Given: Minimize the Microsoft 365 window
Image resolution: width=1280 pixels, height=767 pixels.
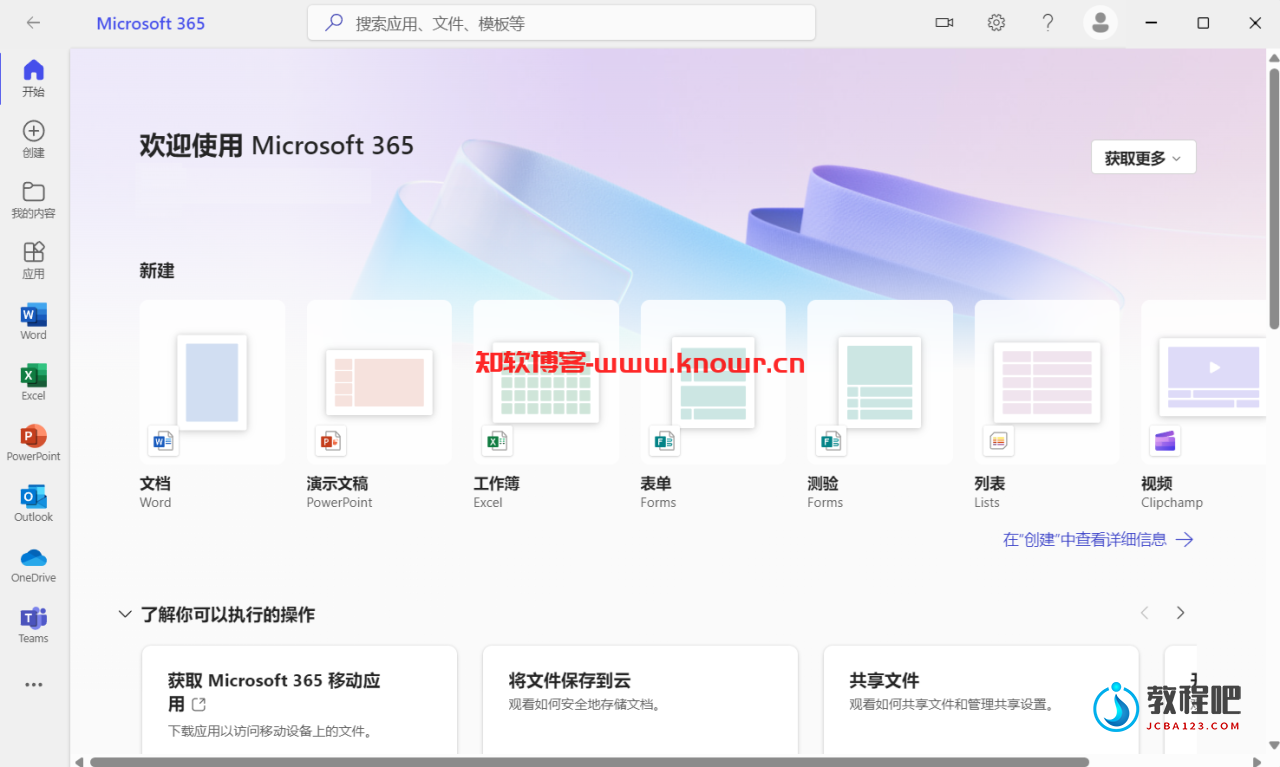Looking at the screenshot, I should click(1152, 23).
